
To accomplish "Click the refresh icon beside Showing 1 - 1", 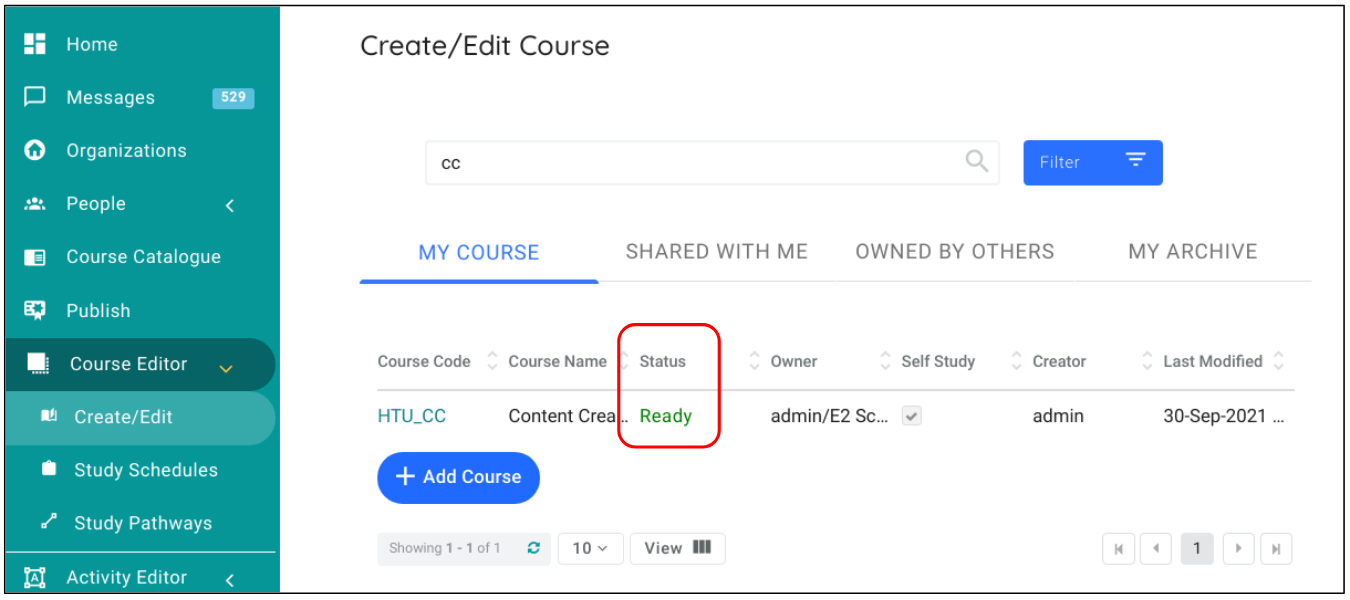I will click(534, 548).
